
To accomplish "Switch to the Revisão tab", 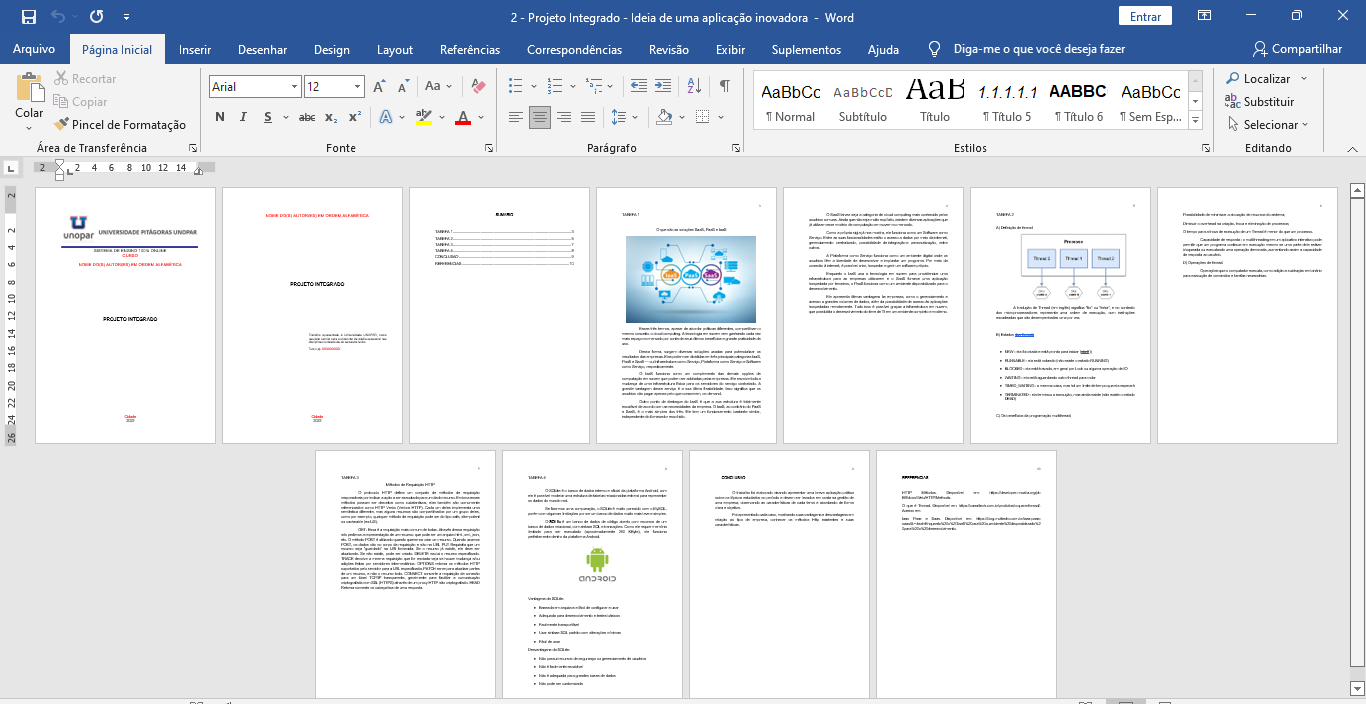I will point(669,49).
